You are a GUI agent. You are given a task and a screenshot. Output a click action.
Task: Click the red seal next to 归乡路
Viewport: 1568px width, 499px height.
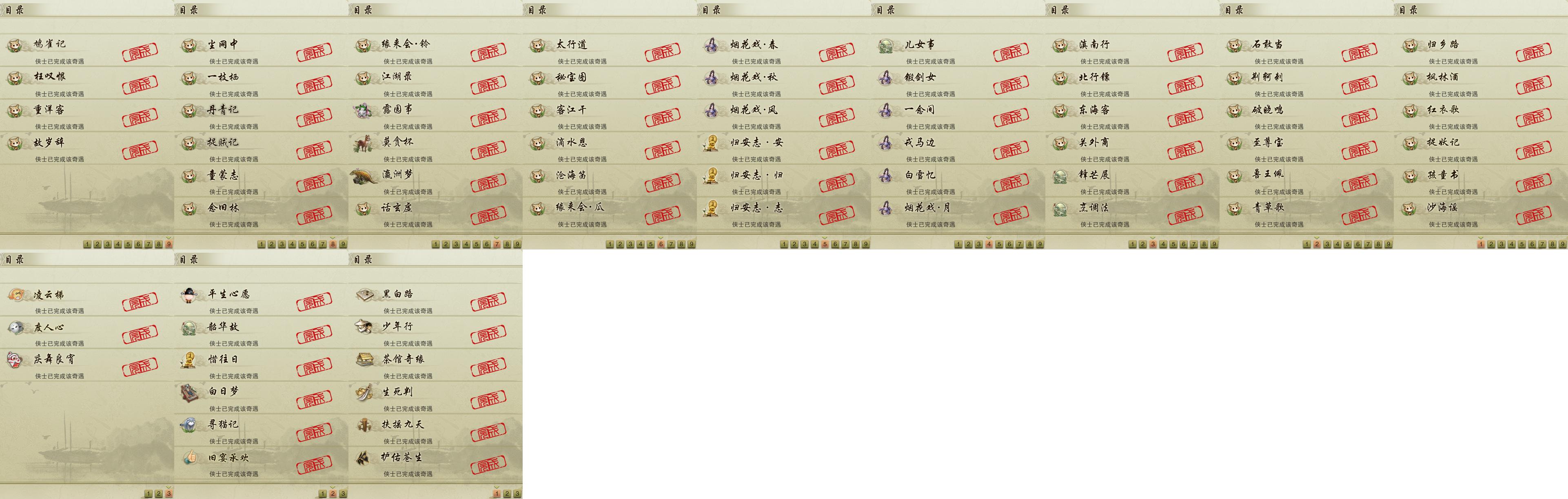click(1534, 52)
